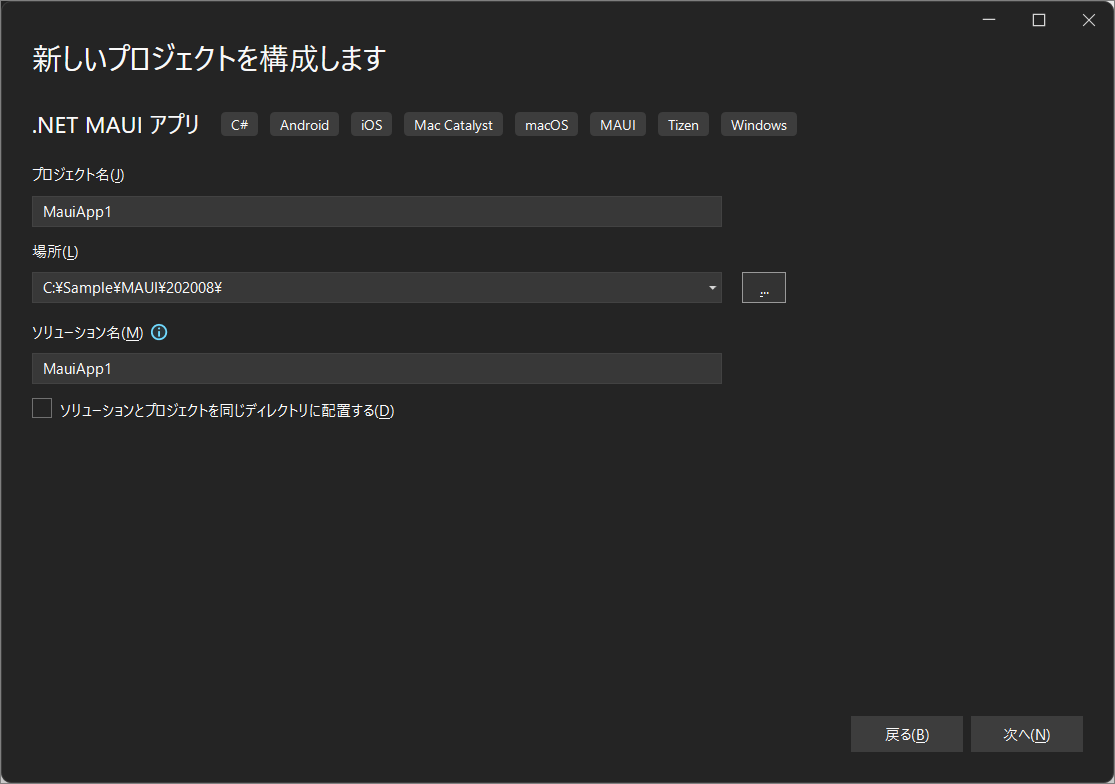Click the 場所(L) label

55,252
